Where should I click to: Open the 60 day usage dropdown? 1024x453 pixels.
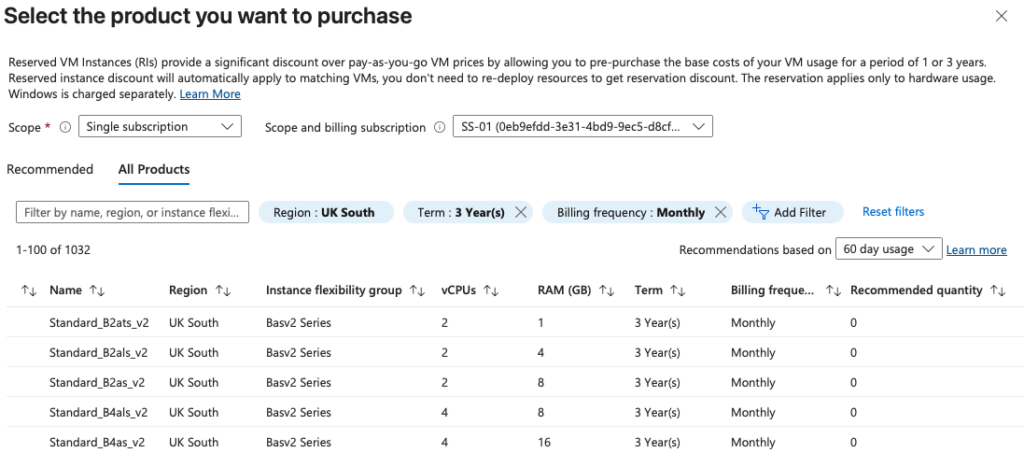pos(889,249)
